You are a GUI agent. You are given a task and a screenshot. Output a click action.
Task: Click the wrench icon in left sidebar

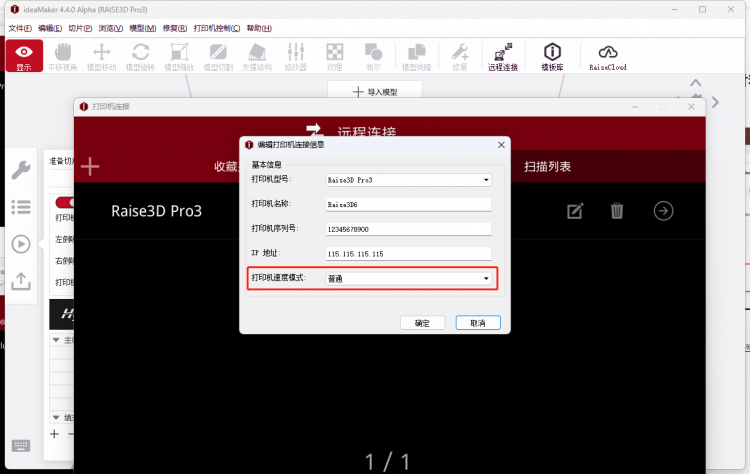coord(21,170)
